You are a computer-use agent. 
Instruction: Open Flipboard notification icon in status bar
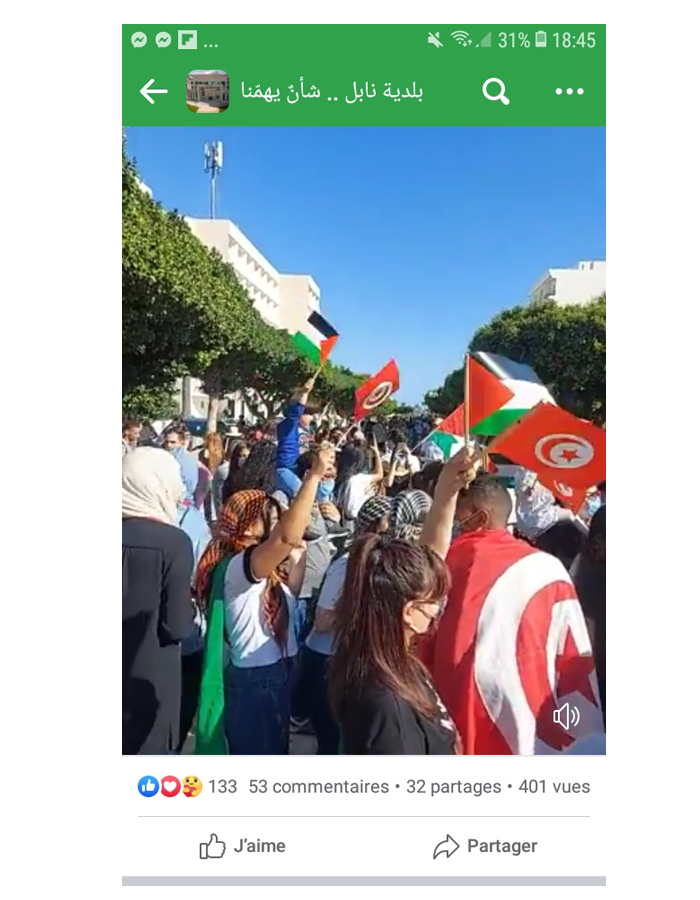tap(187, 40)
